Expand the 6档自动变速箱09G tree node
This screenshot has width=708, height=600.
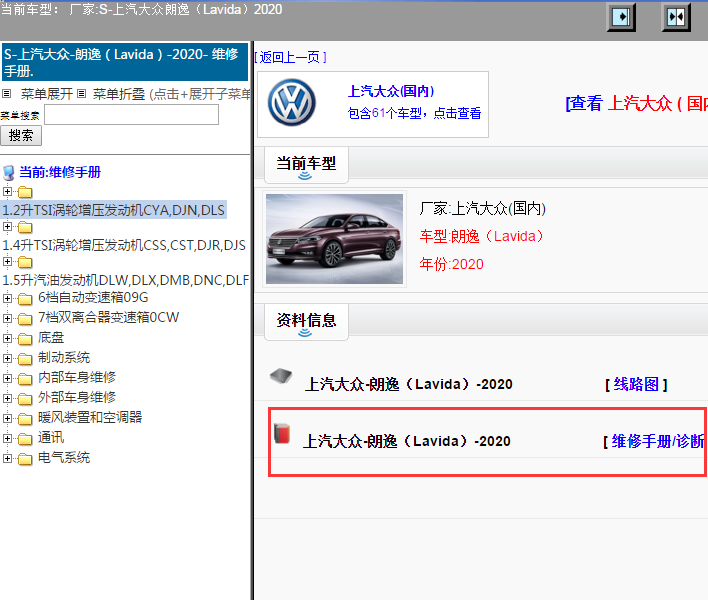coord(8,298)
